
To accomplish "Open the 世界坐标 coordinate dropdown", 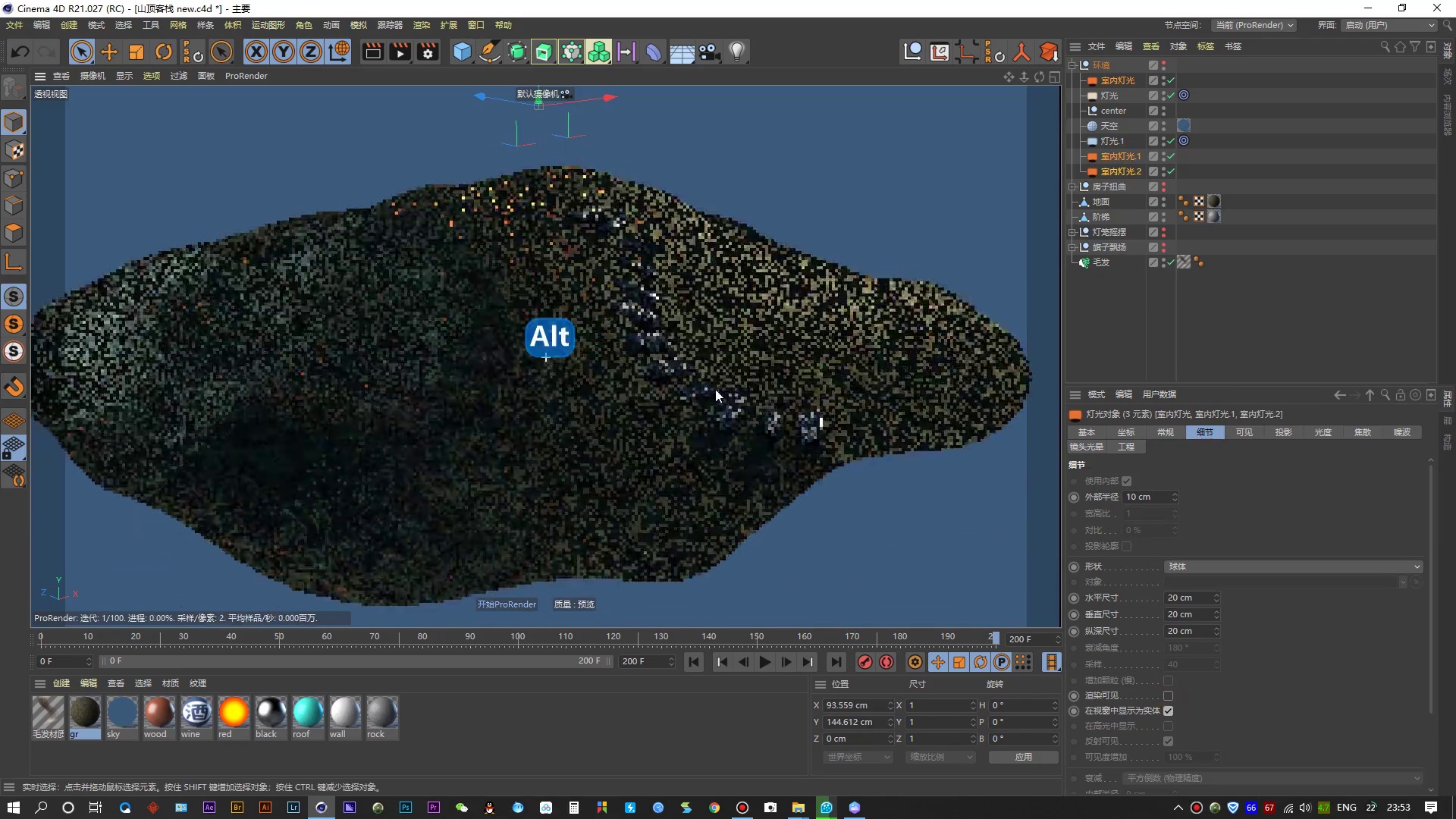I will click(858, 757).
